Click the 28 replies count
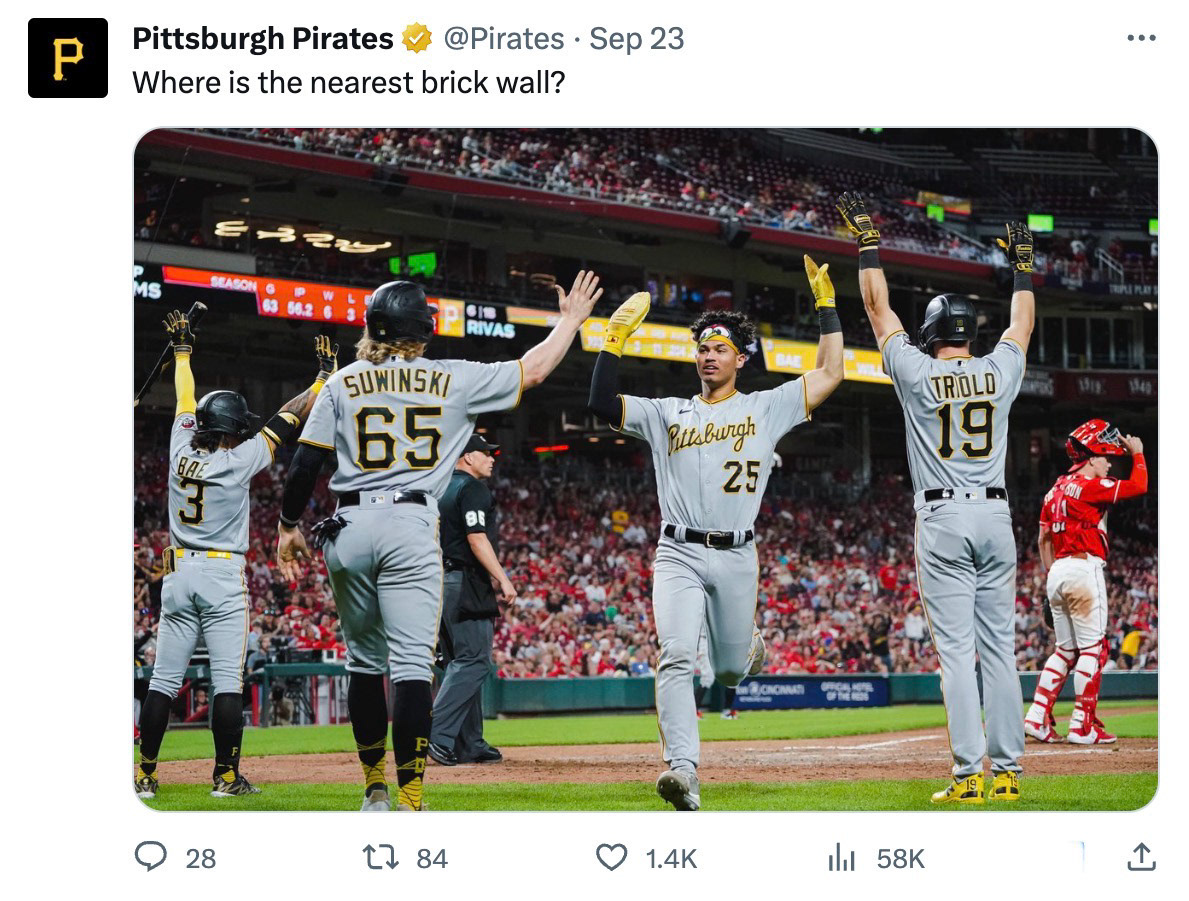Screen dimensions: 1189x901 pyautogui.click(x=201, y=859)
